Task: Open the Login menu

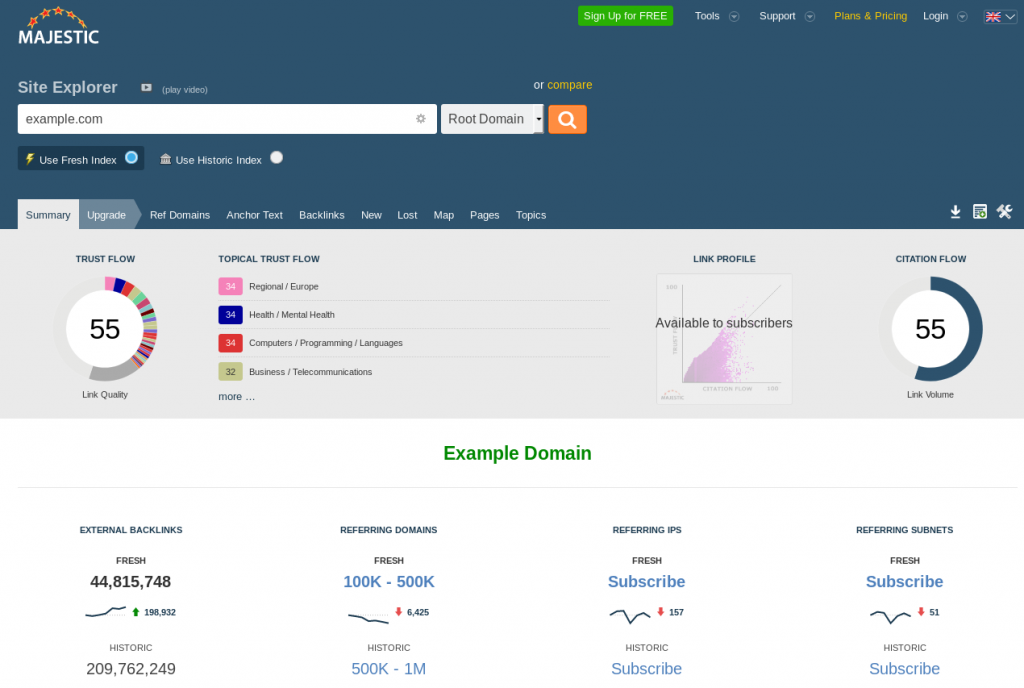Action: tap(935, 16)
